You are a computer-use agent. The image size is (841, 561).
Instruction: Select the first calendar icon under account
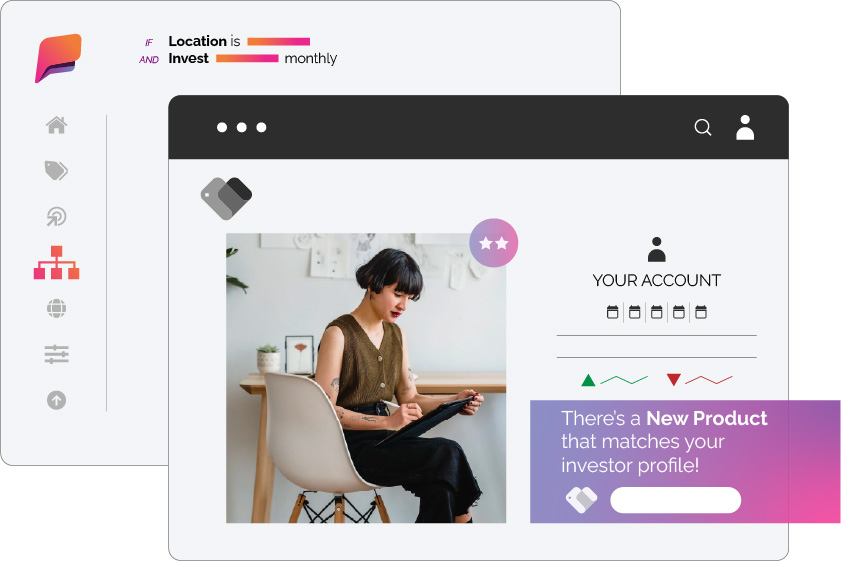[613, 312]
